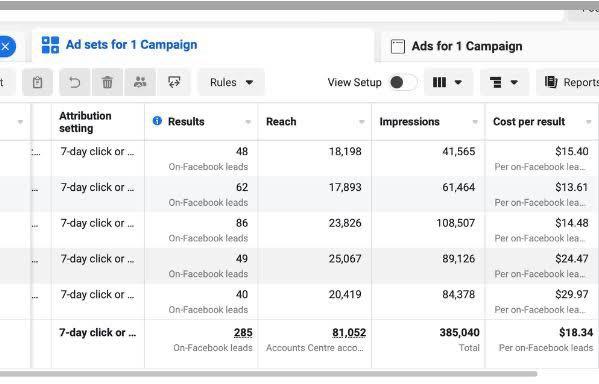Viewport: 599px width, 384px height.
Task: Click the reach value 20,419
Action: point(345,295)
